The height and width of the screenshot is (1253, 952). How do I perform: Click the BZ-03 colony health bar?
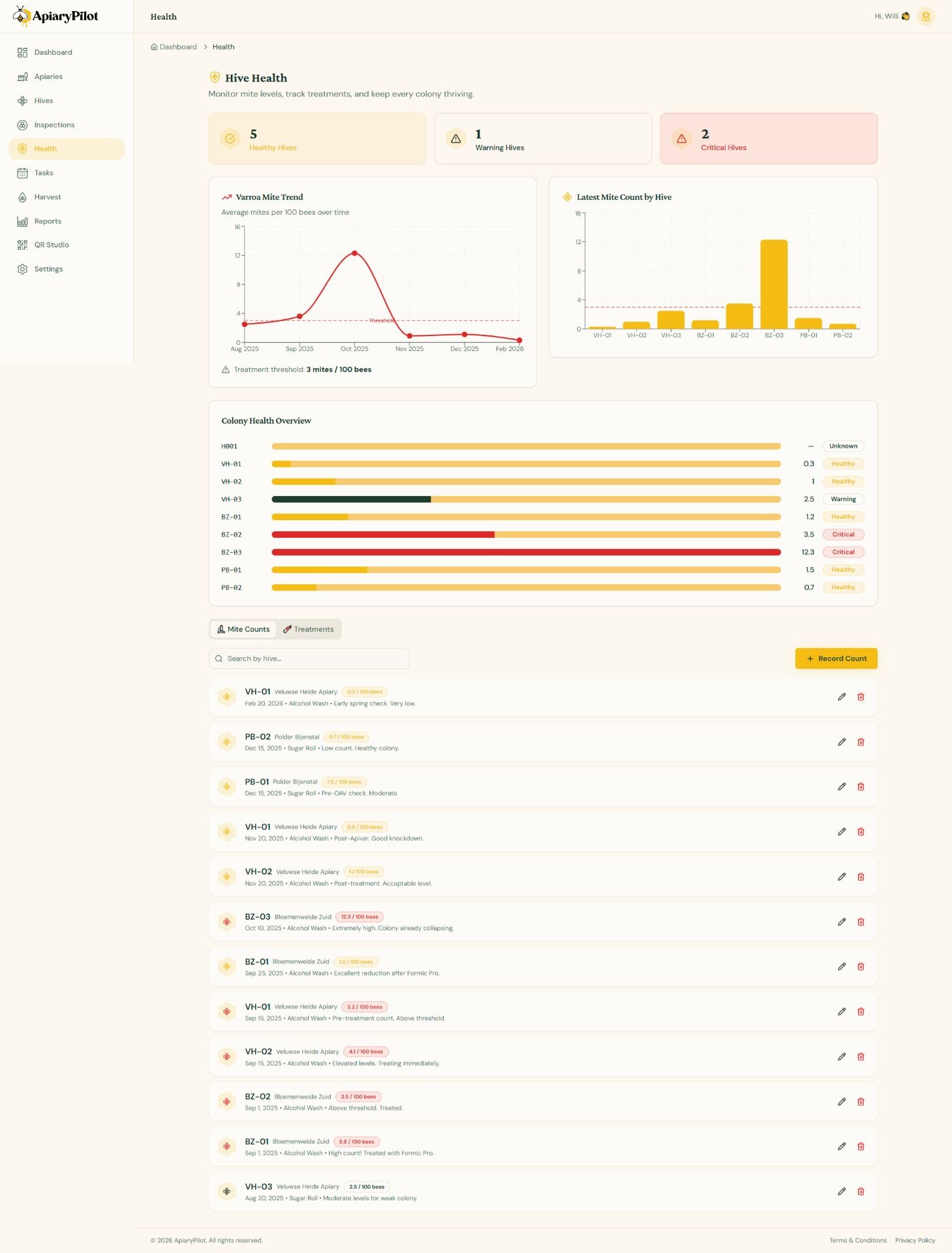point(526,552)
